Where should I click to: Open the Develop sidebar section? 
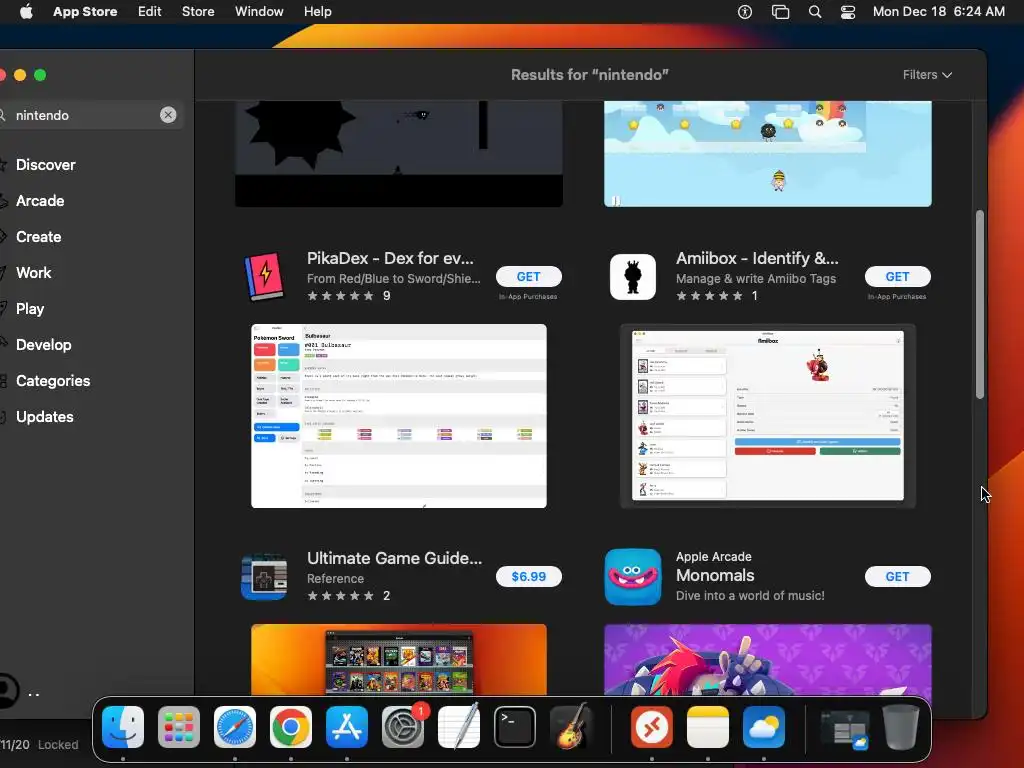click(44, 344)
